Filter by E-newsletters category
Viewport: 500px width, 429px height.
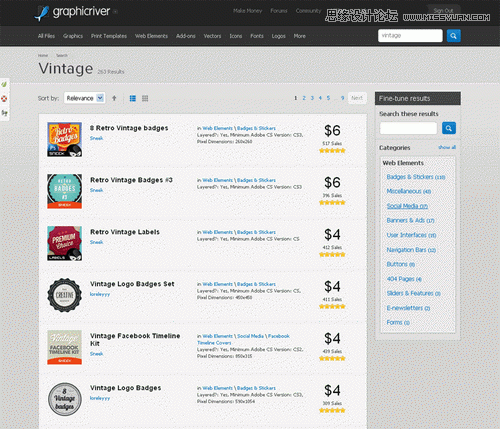pos(408,308)
